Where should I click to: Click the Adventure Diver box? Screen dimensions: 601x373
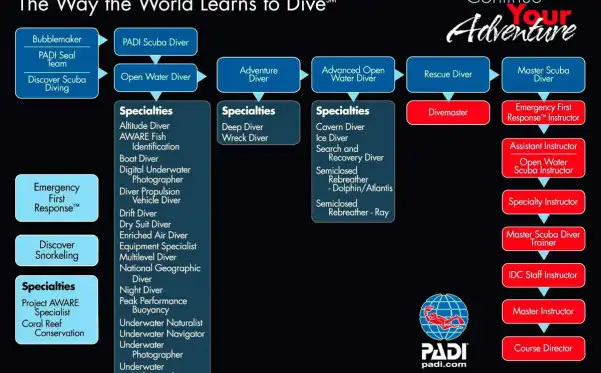pyautogui.click(x=258, y=75)
